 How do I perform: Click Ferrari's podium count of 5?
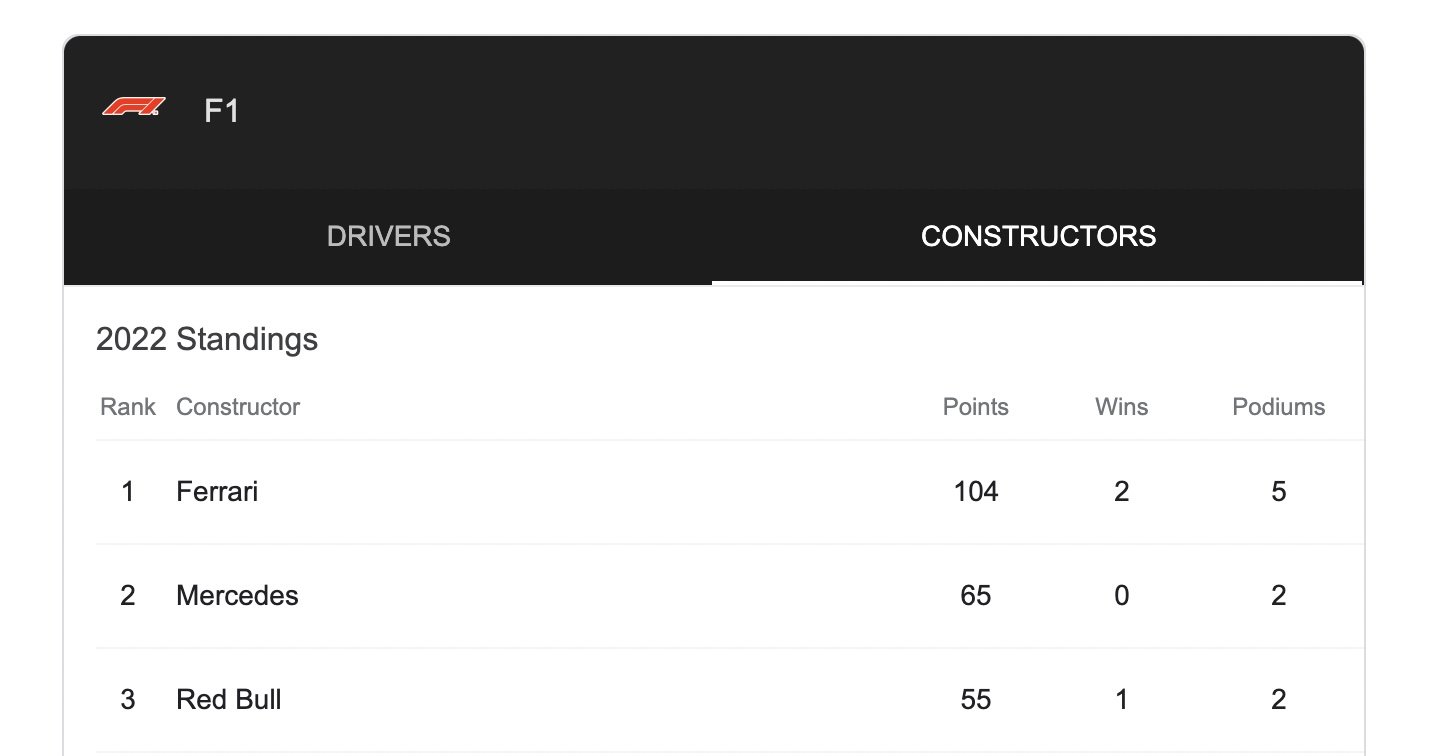1278,492
